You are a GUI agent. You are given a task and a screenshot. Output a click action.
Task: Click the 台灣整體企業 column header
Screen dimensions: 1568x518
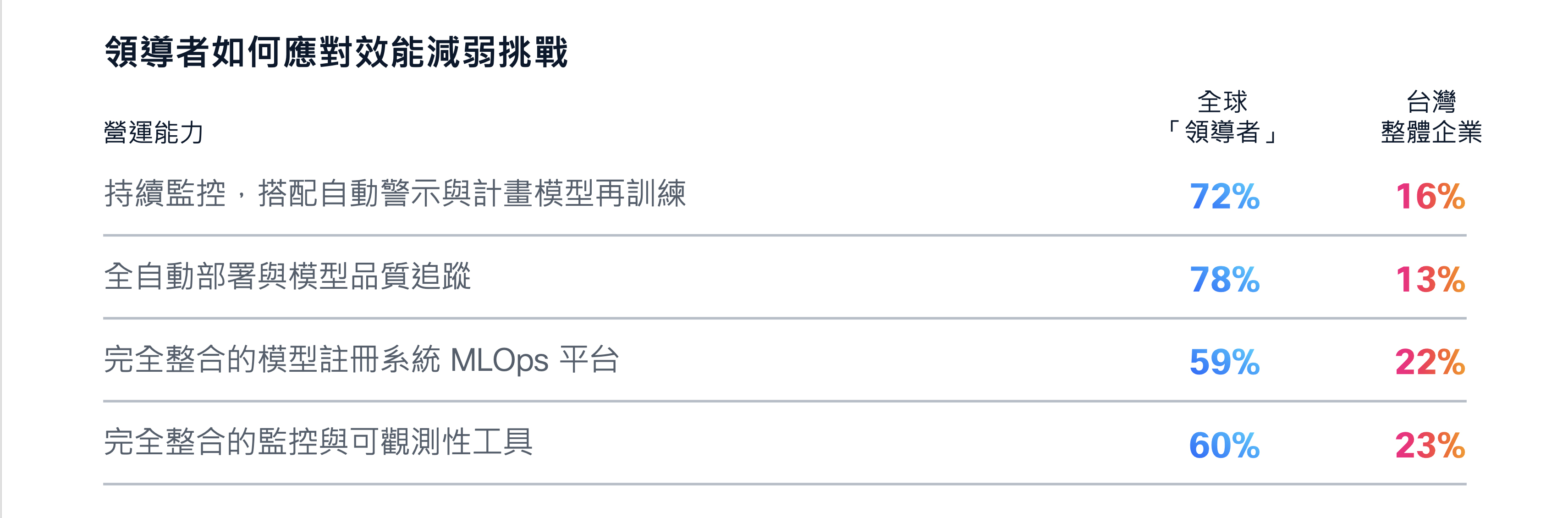click(1431, 117)
